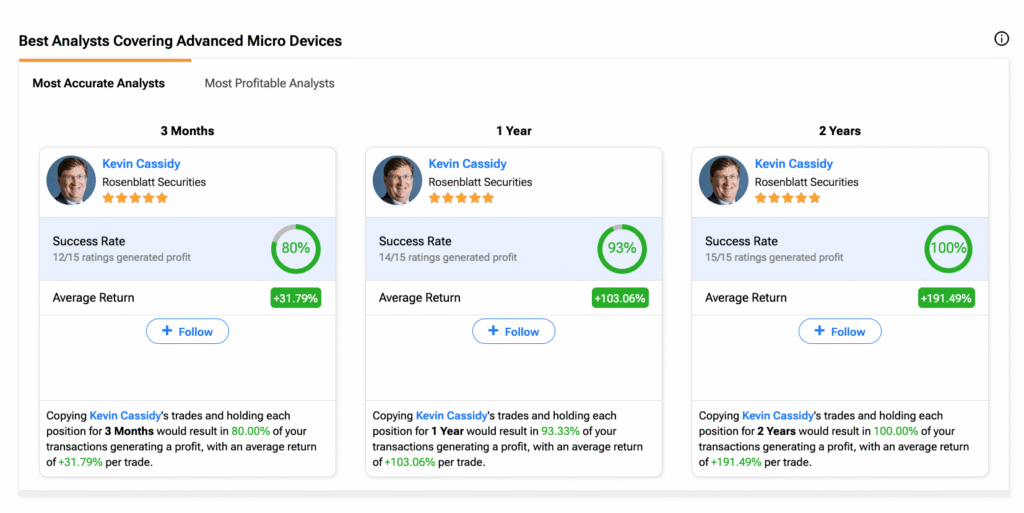The width and height of the screenshot is (1024, 513).
Task: Open Kevin Cassidy link in 2 Years description
Action: click(778, 416)
